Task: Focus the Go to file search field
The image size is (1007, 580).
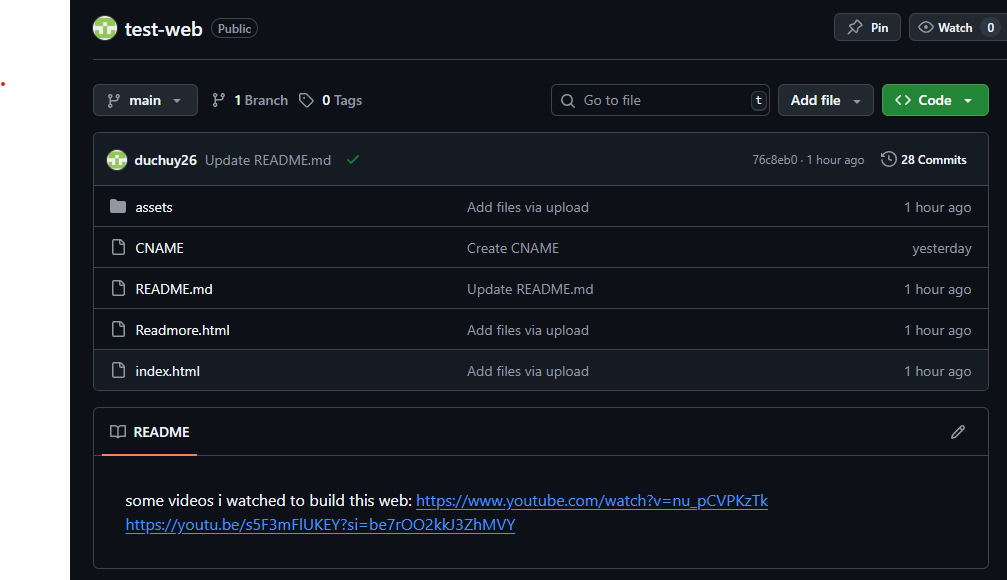Action: coord(660,100)
